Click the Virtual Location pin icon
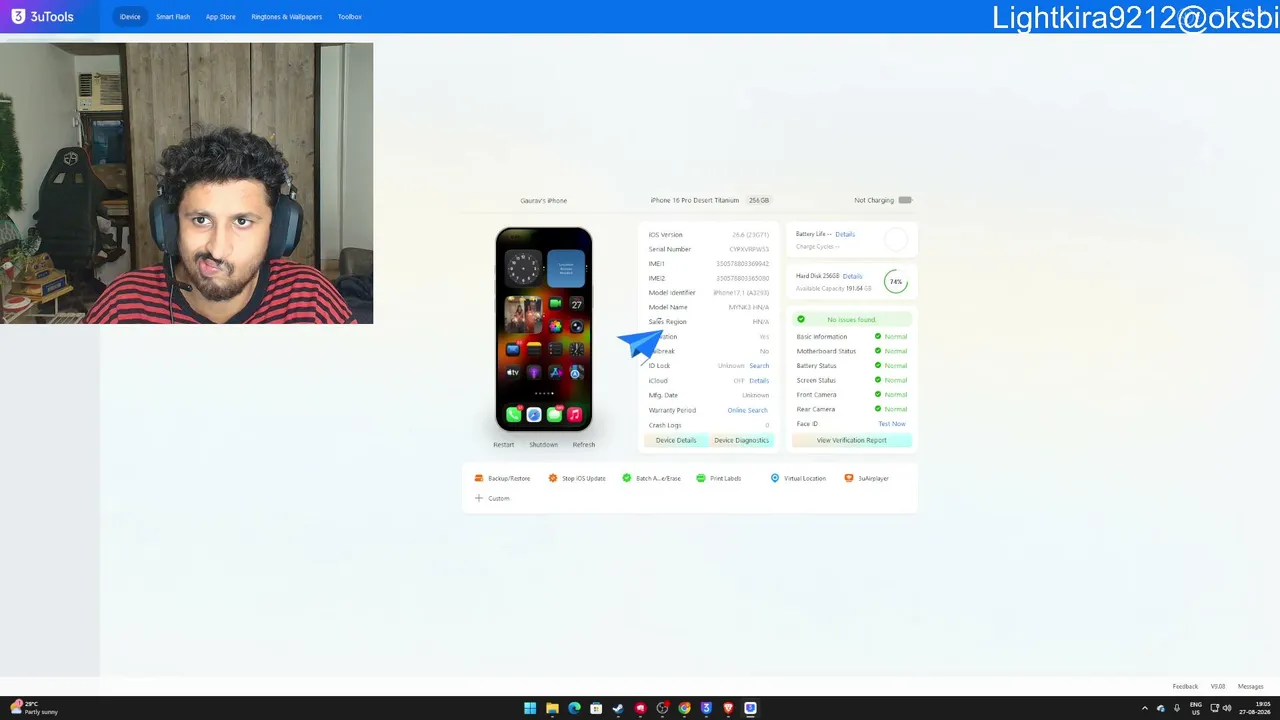Viewport: 1280px width, 720px height. pyautogui.click(x=775, y=478)
